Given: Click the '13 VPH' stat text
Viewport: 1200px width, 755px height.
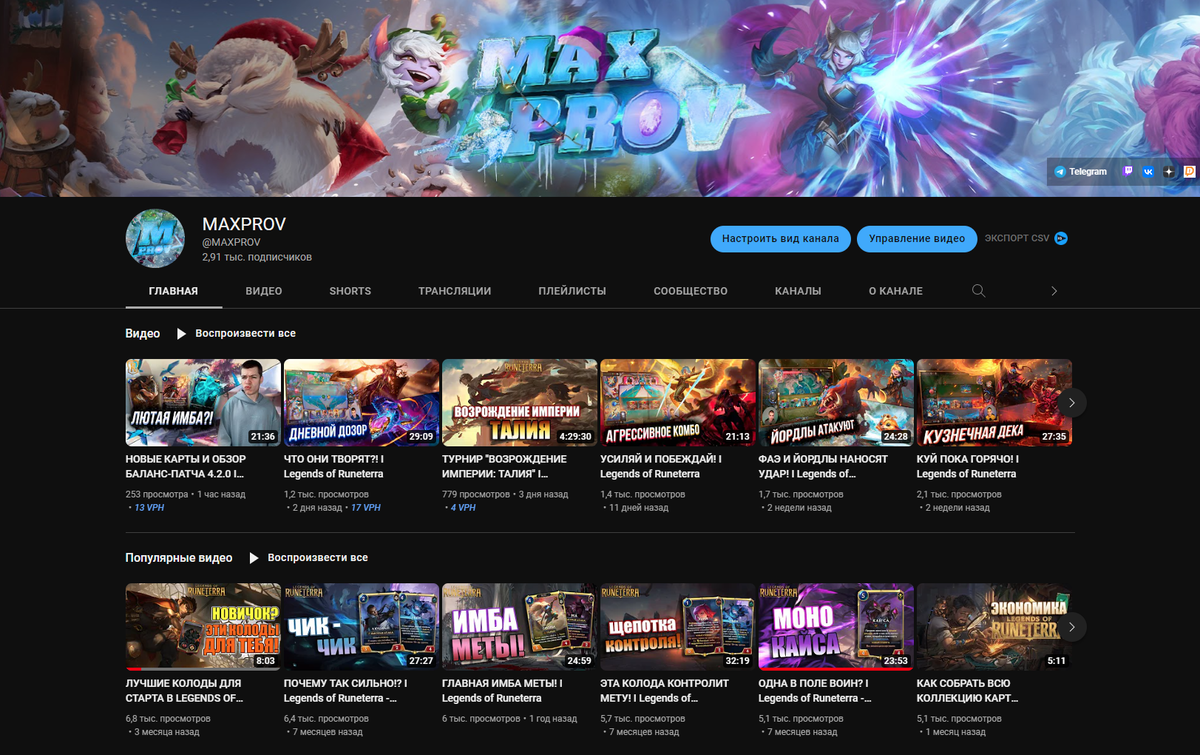Looking at the screenshot, I should pos(149,508).
